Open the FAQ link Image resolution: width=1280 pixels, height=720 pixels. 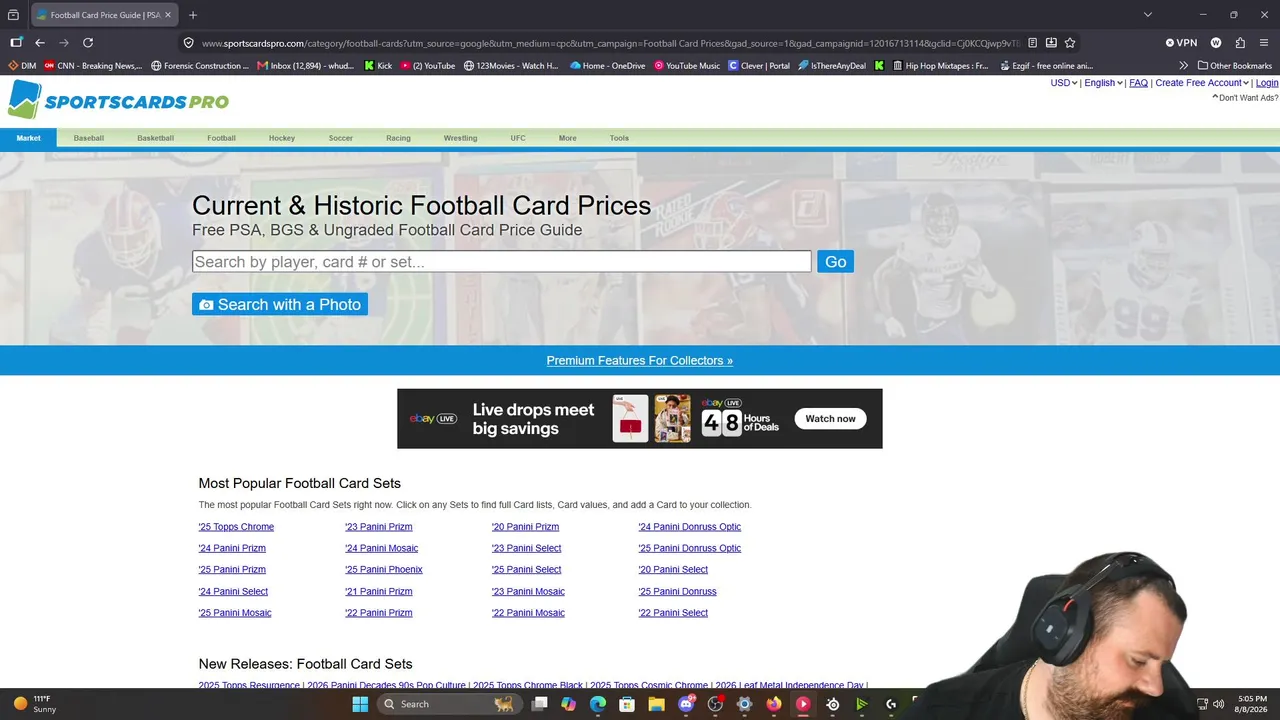1138,83
